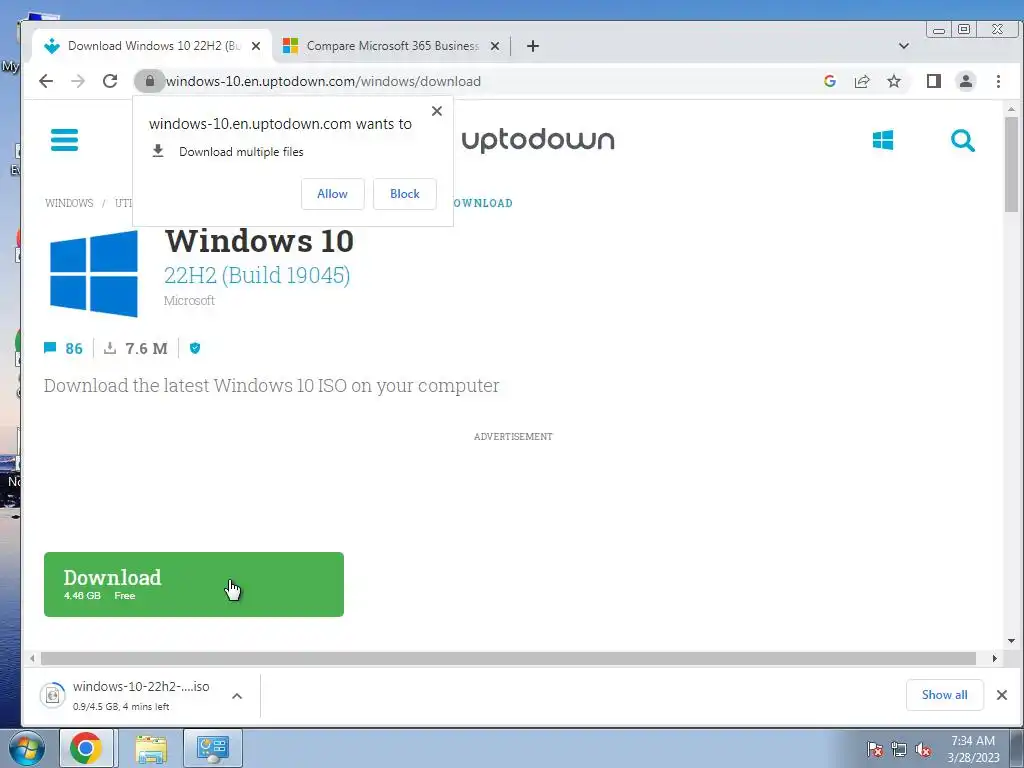Toggle the Chrome side panel icon
The width and height of the screenshot is (1024, 768).
(x=934, y=81)
